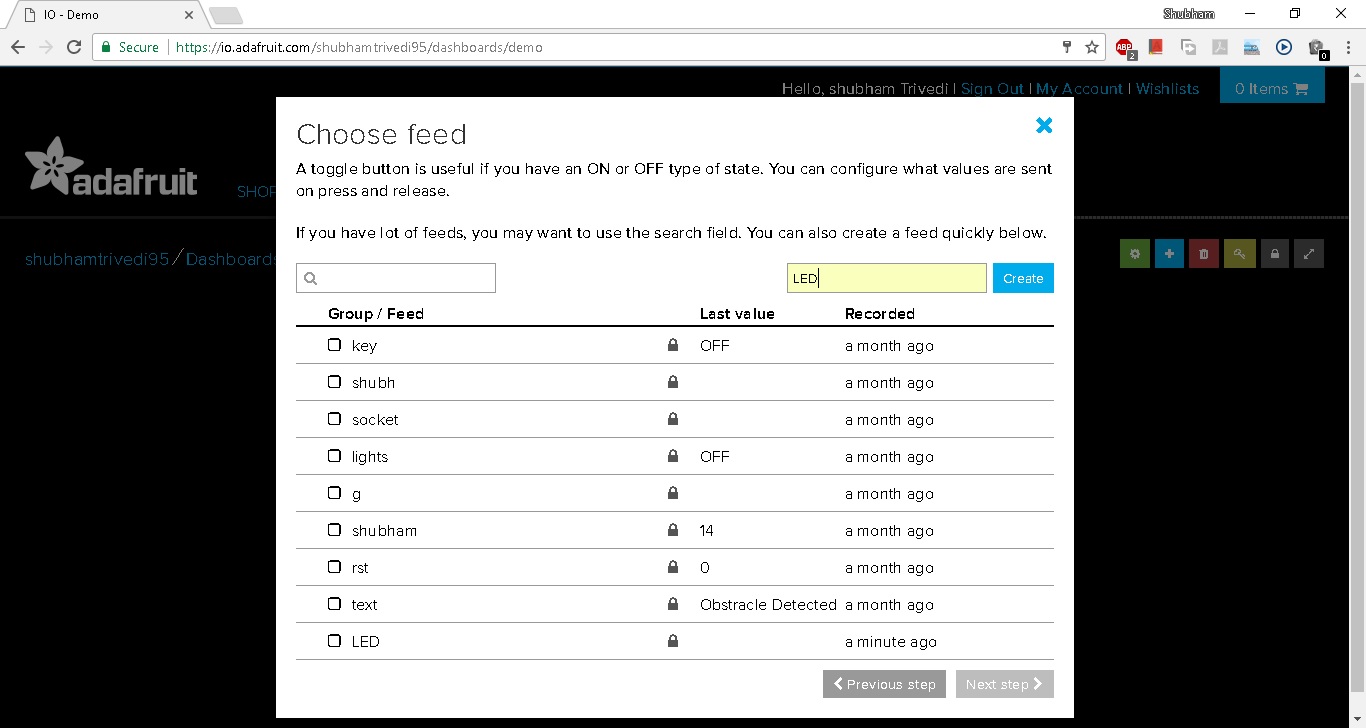Image resolution: width=1366 pixels, height=728 pixels.
Task: Click the red delete trash button
Action: point(1204,254)
